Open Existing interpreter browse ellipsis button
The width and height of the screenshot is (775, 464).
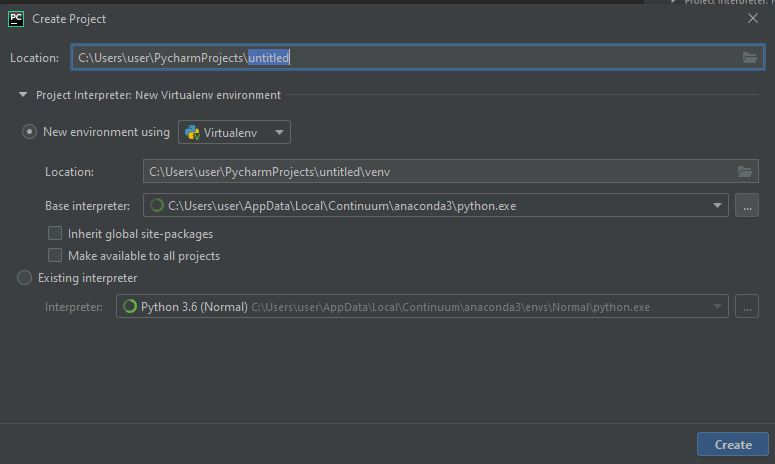[747, 307]
